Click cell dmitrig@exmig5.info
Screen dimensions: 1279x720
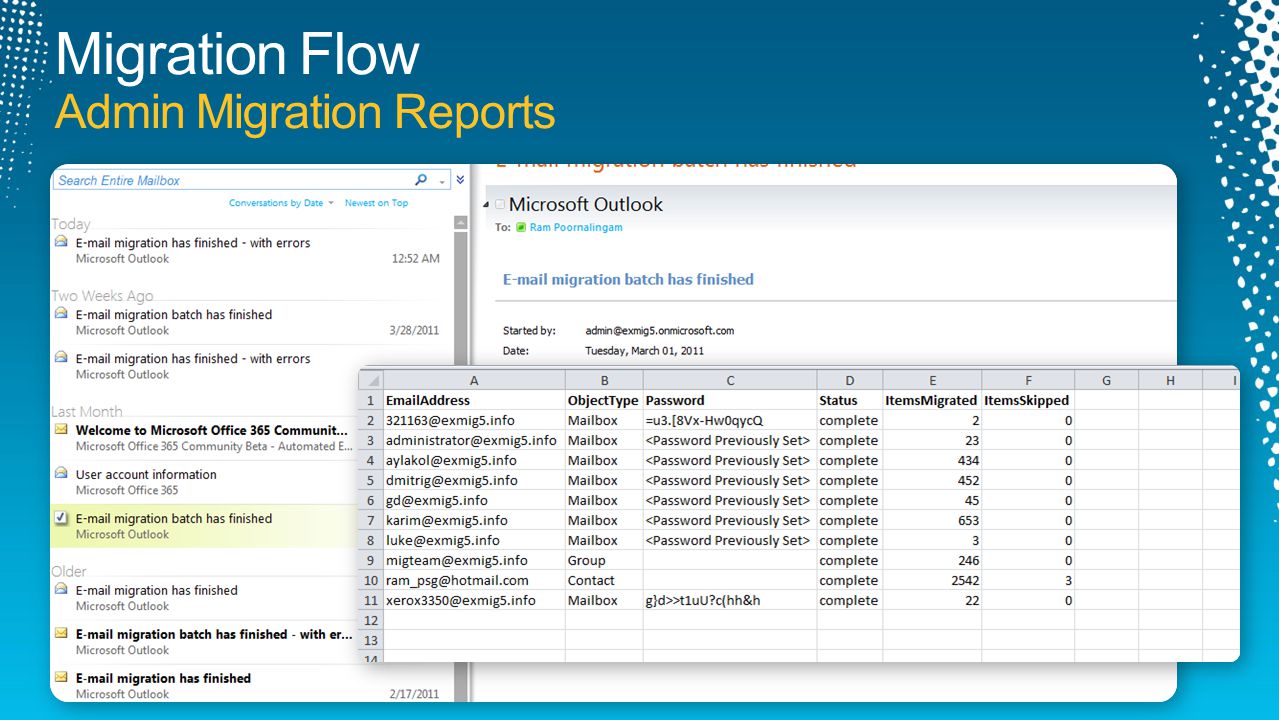[x=474, y=480]
